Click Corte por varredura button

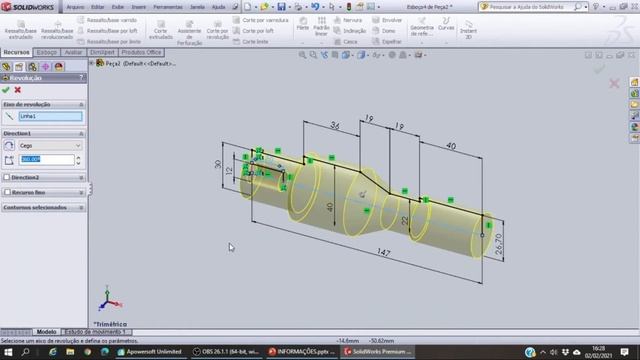click(261, 20)
